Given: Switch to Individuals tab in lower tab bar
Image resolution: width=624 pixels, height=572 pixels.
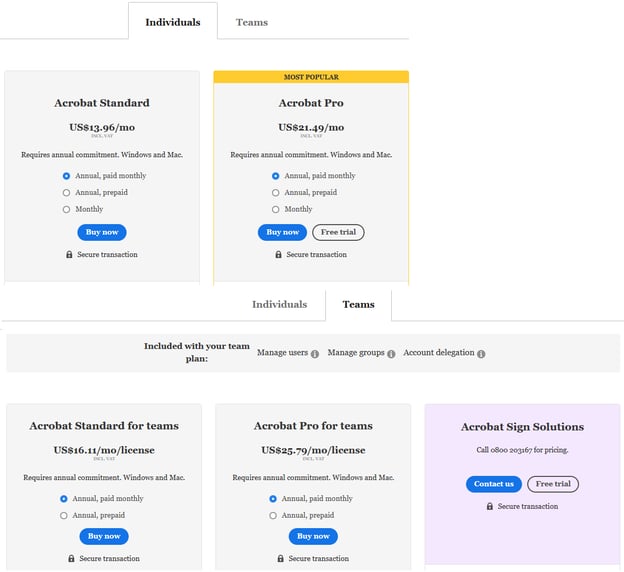Looking at the screenshot, I should [279, 305].
